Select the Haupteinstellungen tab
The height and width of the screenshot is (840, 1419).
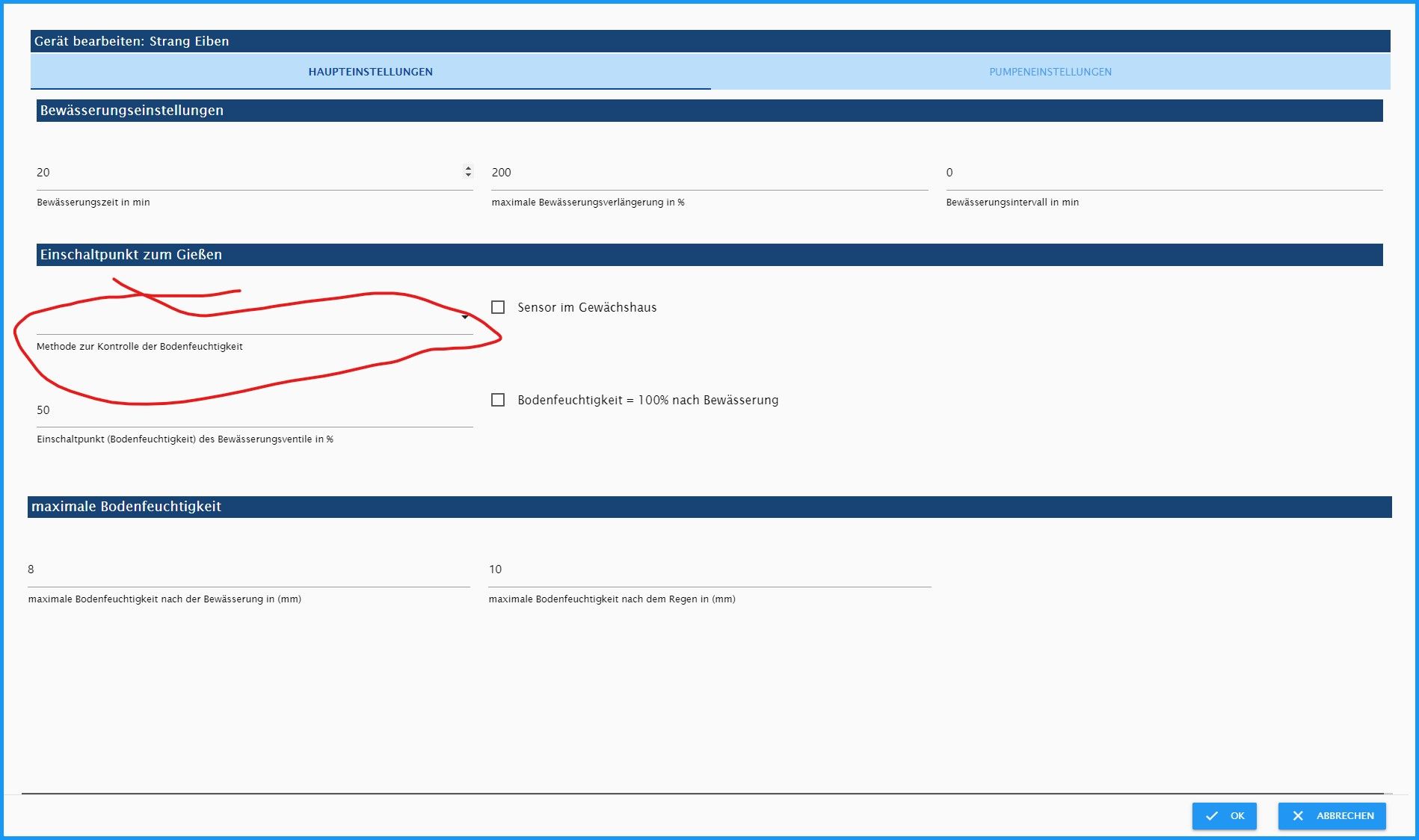coord(371,72)
